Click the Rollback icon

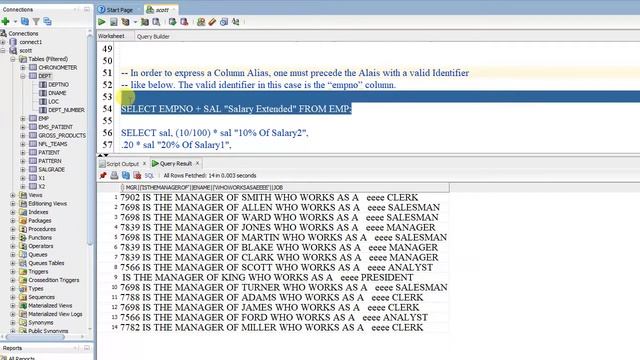[x=184, y=22]
